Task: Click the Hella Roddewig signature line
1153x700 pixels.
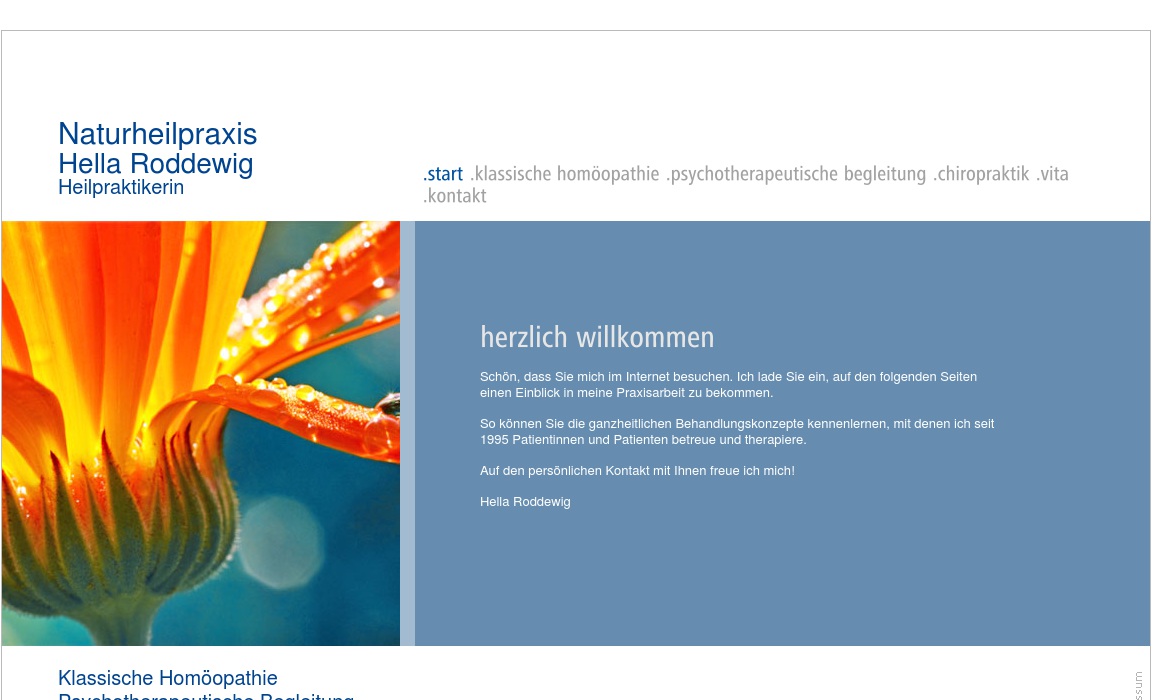Action: click(525, 502)
